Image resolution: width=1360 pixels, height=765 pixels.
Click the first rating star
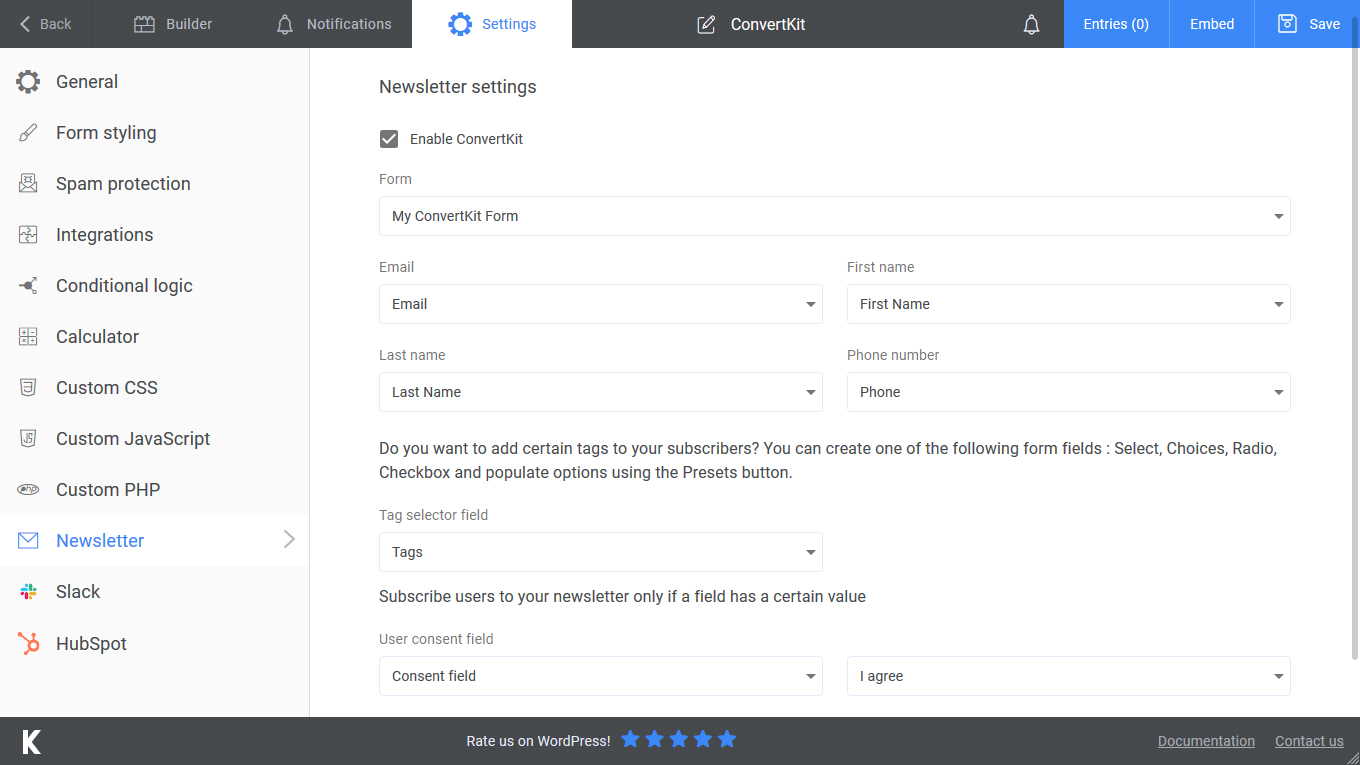(x=630, y=739)
